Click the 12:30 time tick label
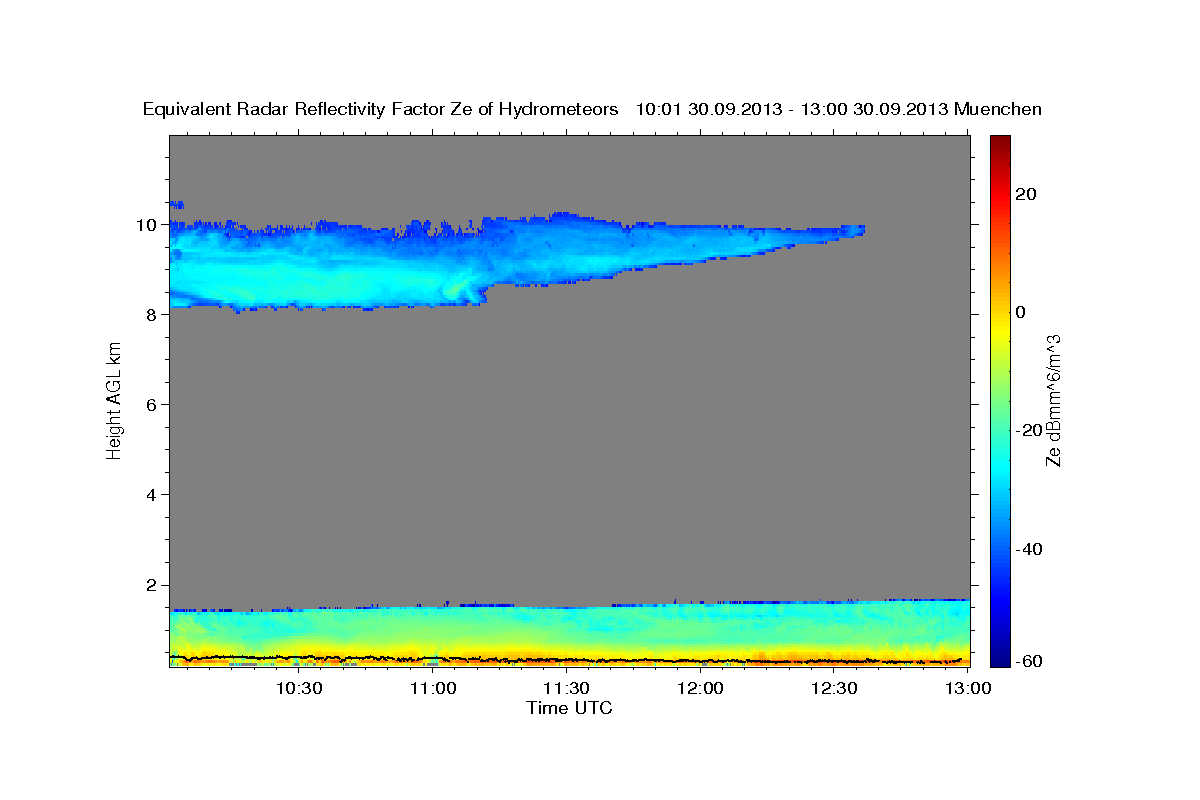1200x800 pixels. [x=834, y=689]
